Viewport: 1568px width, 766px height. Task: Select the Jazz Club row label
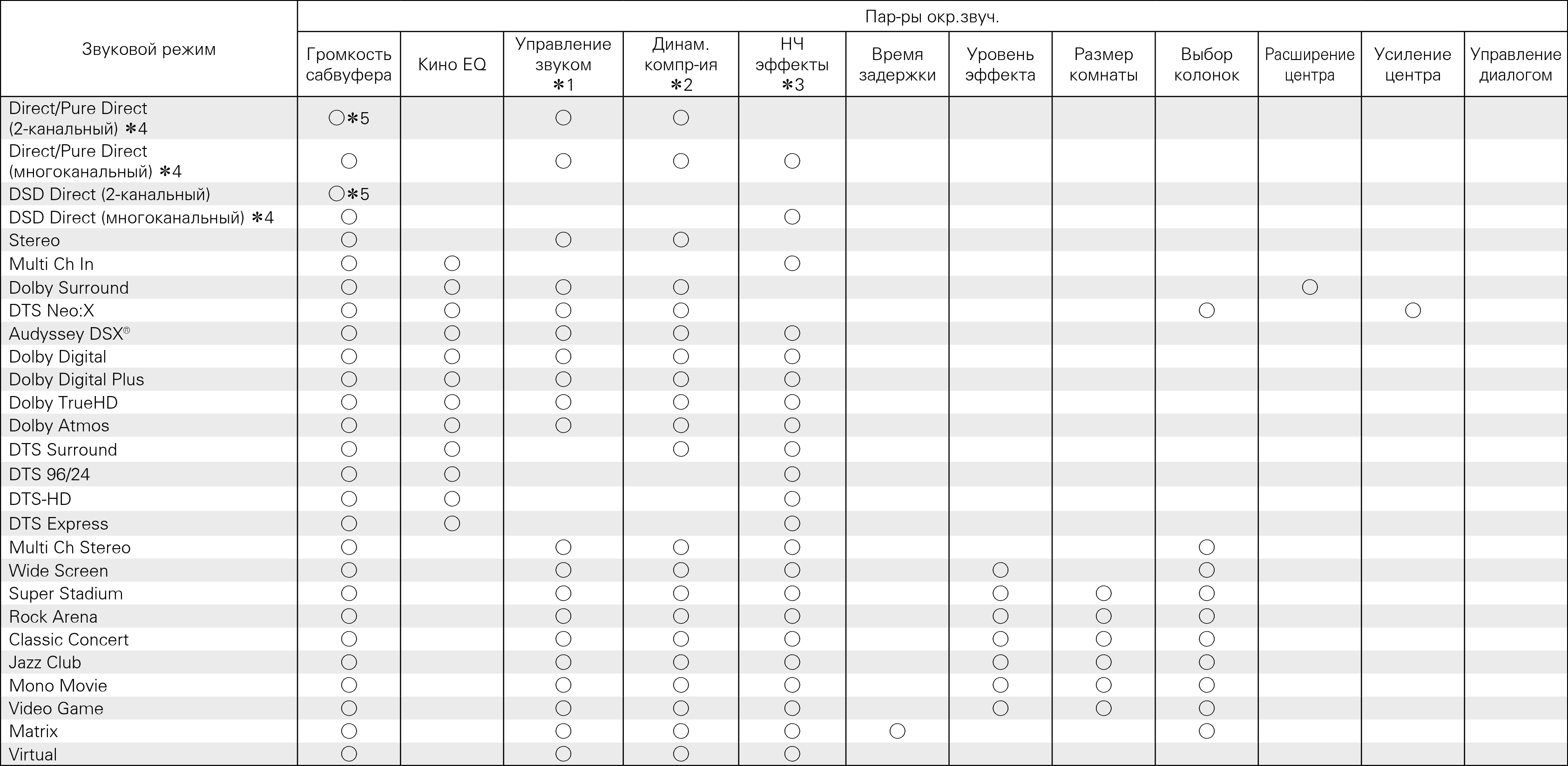(x=45, y=662)
